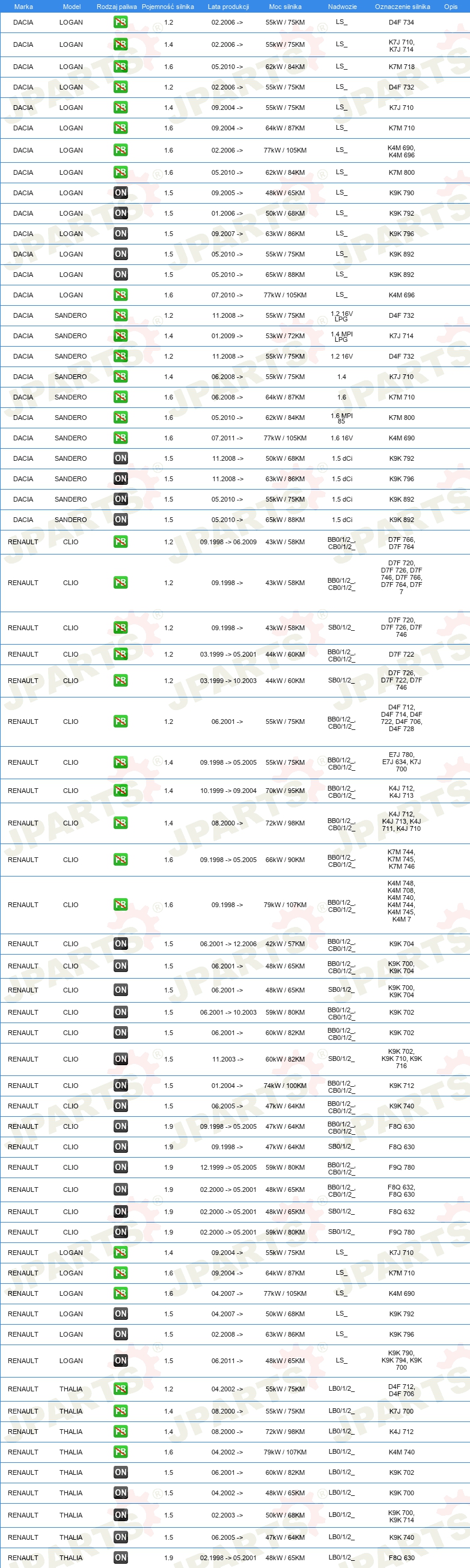This screenshot has height=1568, width=470.
Task: Select diesel icon in Clio 42kW / 57KM row
Action: point(121,944)
